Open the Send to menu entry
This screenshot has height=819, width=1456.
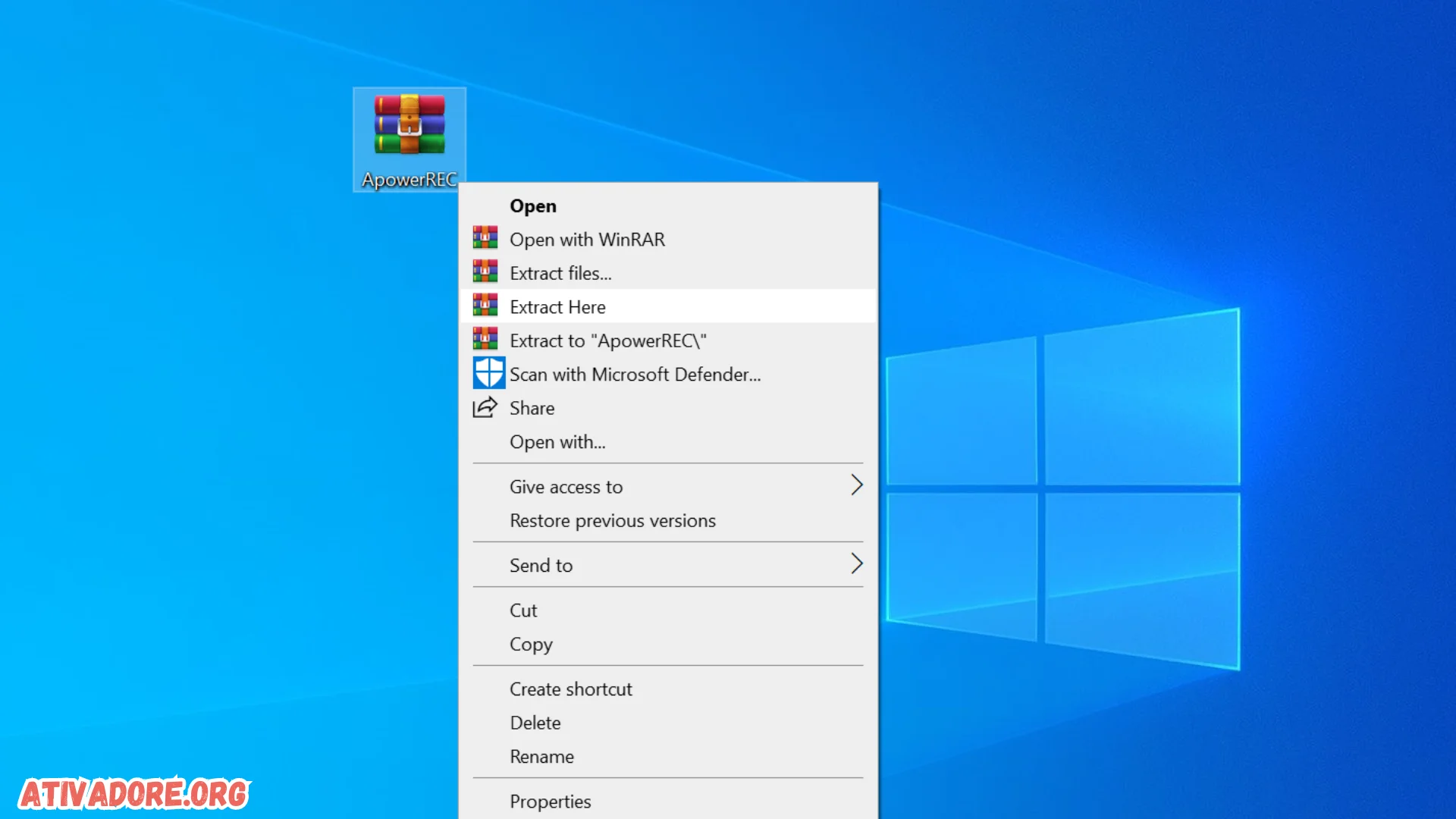click(x=668, y=565)
